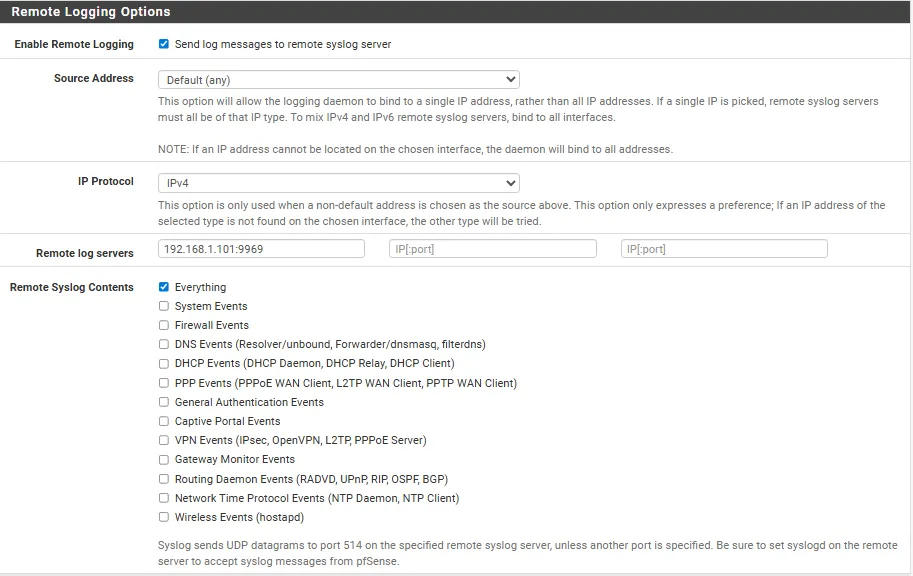Check the DHCP Events option
913x576 pixels.
(164, 363)
